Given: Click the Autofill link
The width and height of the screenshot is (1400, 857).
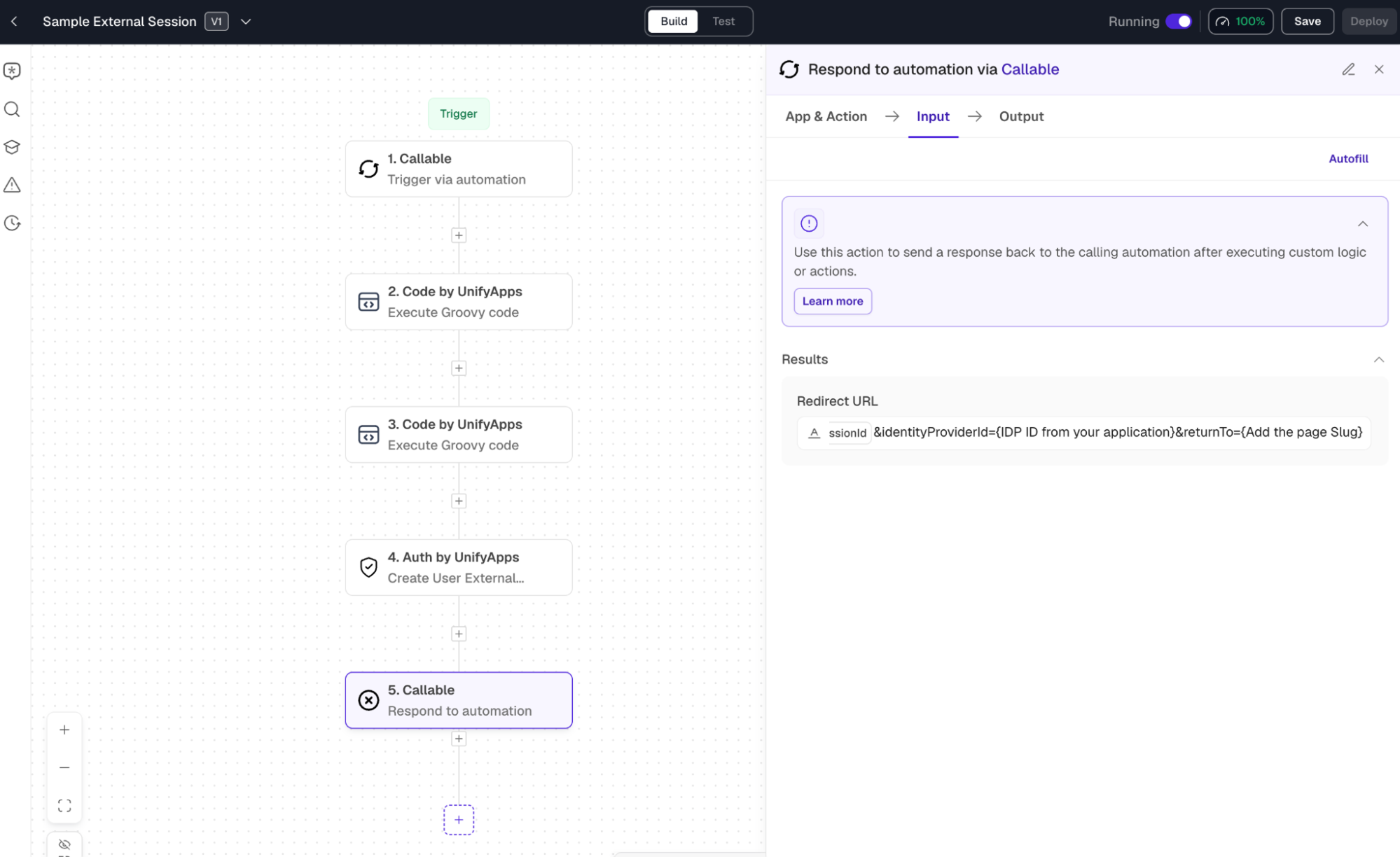Looking at the screenshot, I should coord(1348,159).
